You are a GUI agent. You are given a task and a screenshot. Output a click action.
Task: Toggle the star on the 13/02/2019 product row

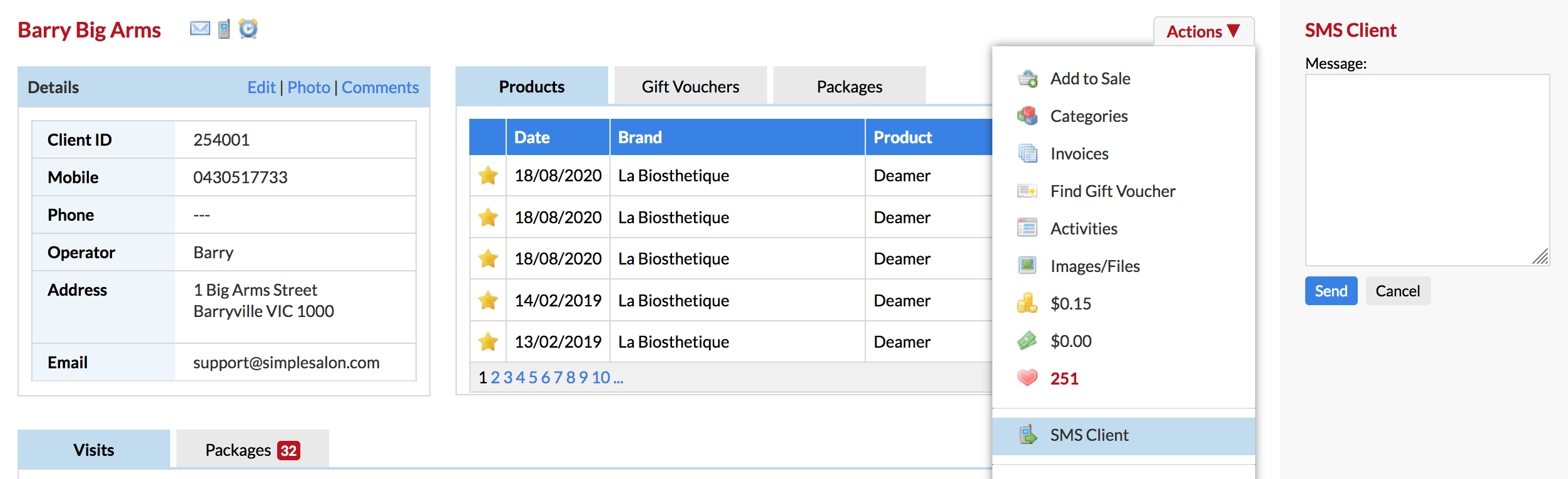point(488,342)
